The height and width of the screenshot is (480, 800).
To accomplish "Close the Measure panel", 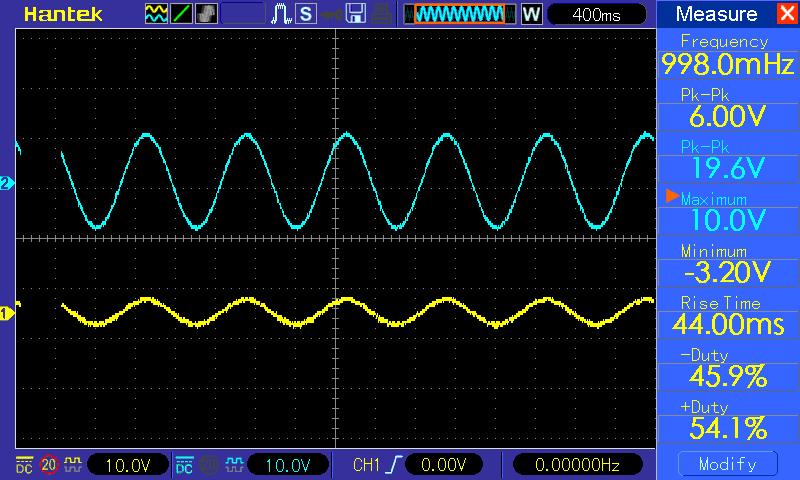I will point(787,13).
